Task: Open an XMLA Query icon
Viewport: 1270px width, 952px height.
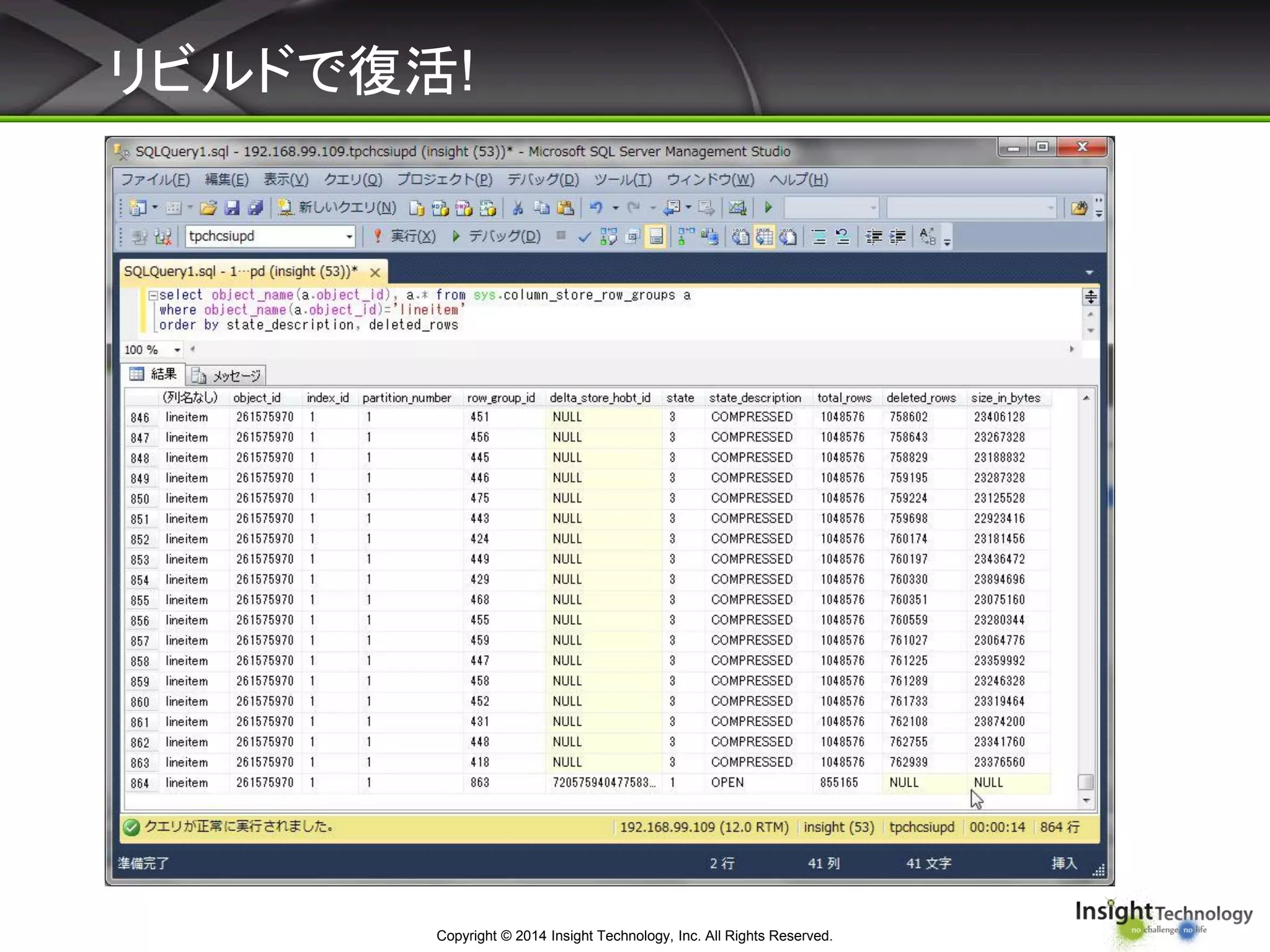Action: click(487, 208)
